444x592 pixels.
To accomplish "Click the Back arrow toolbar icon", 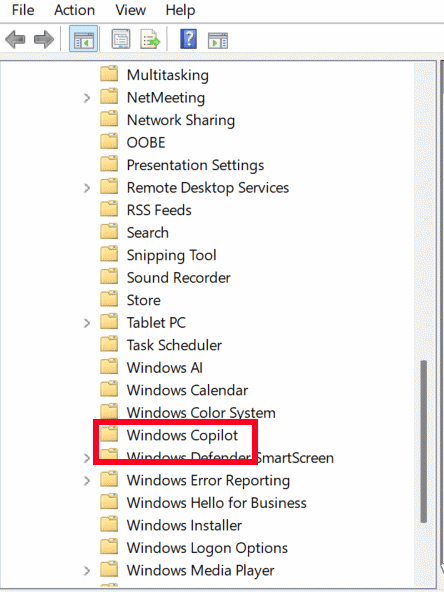I will 15,40.
